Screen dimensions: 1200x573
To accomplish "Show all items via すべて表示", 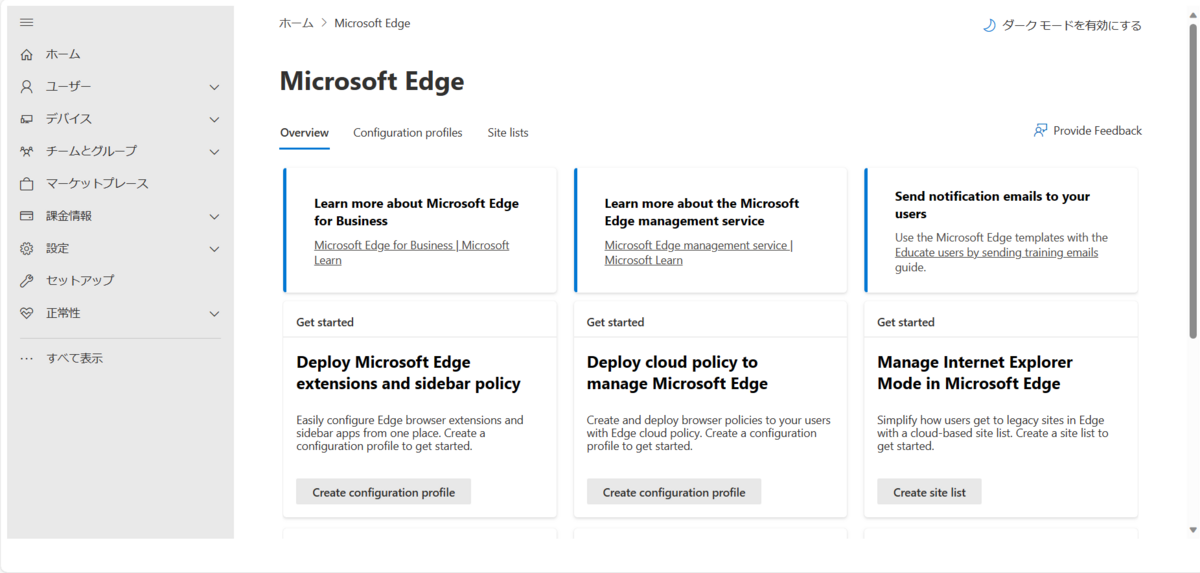I will [74, 358].
